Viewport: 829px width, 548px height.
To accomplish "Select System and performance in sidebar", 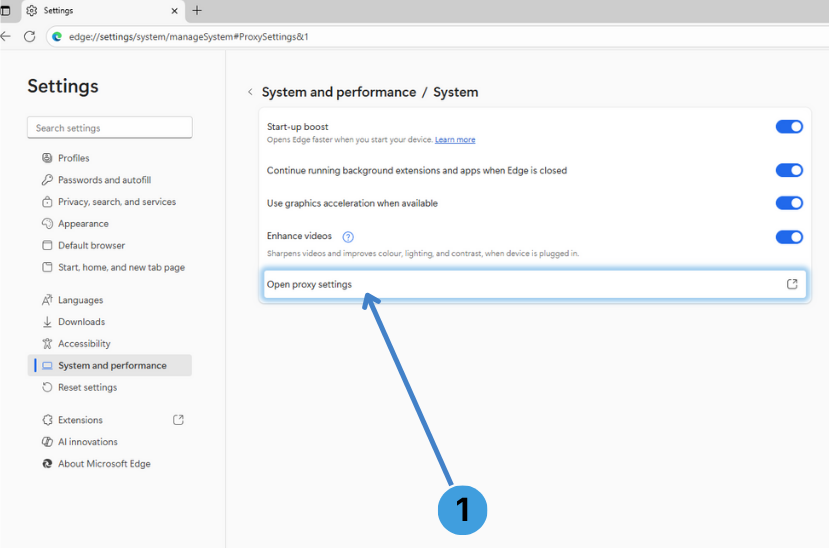I will click(109, 365).
